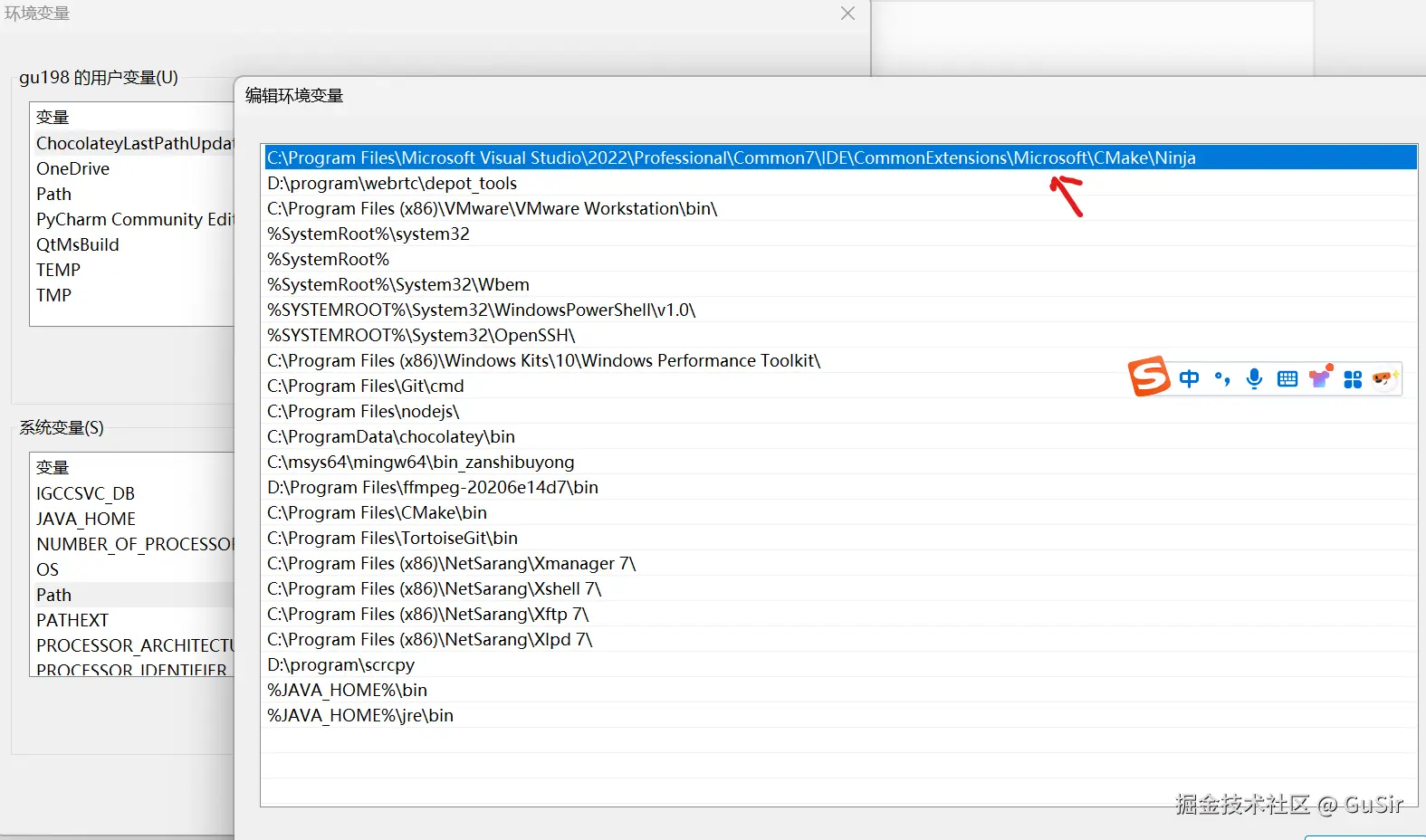Select the mingw64\bin_zanshibuyong entry
1426x840 pixels.
coord(839,462)
